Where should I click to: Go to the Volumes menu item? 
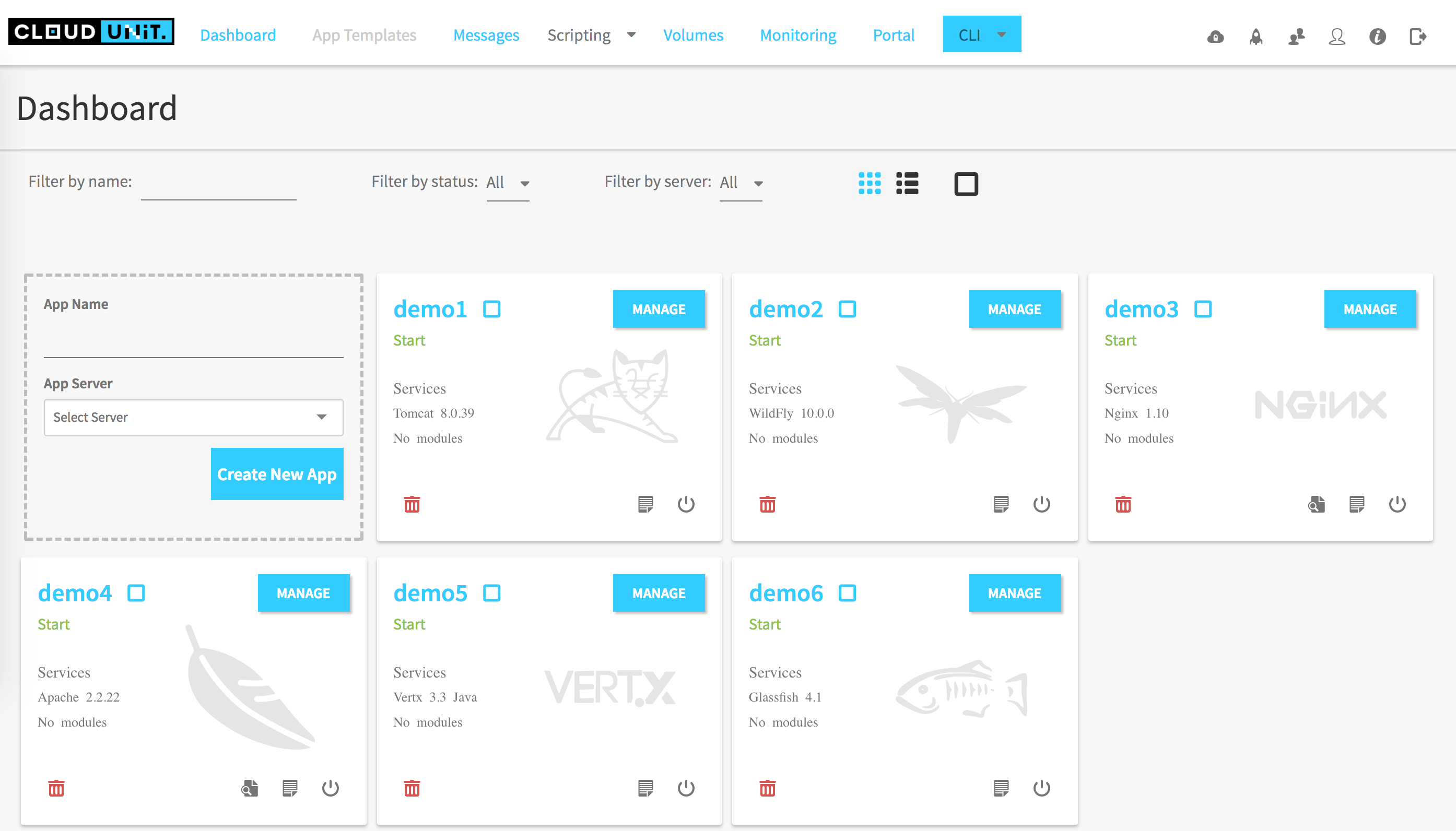692,35
